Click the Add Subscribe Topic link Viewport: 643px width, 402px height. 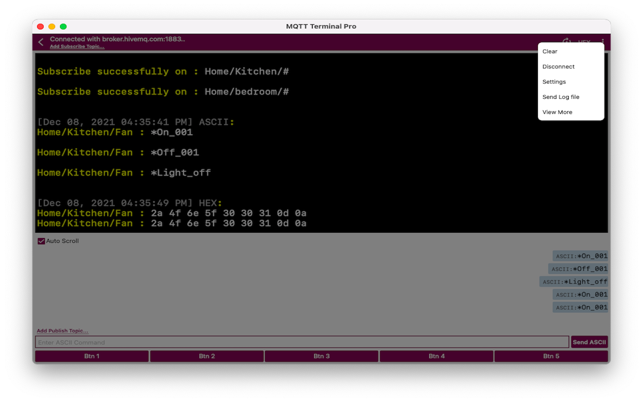coord(77,47)
